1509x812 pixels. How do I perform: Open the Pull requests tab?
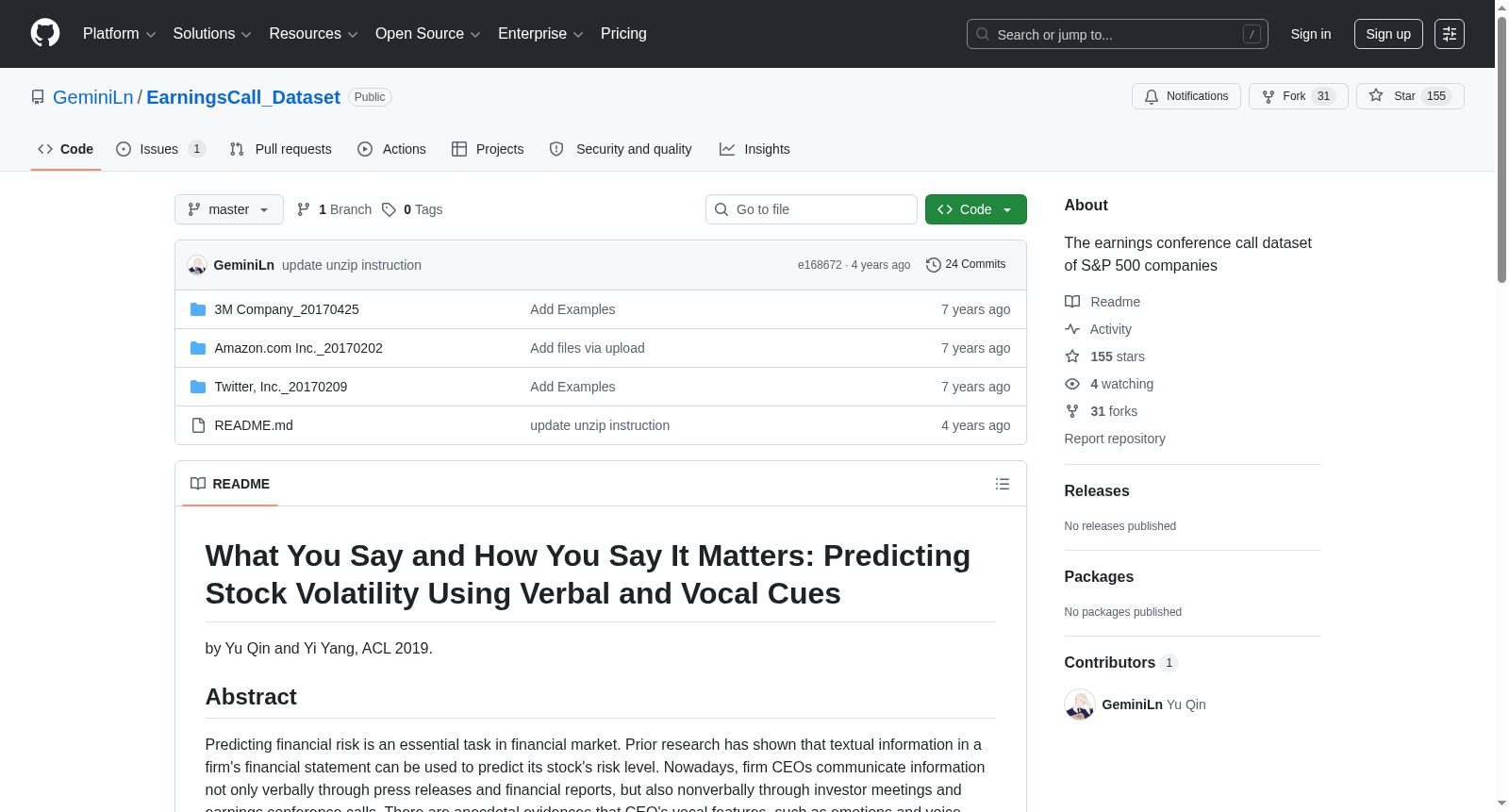281,149
